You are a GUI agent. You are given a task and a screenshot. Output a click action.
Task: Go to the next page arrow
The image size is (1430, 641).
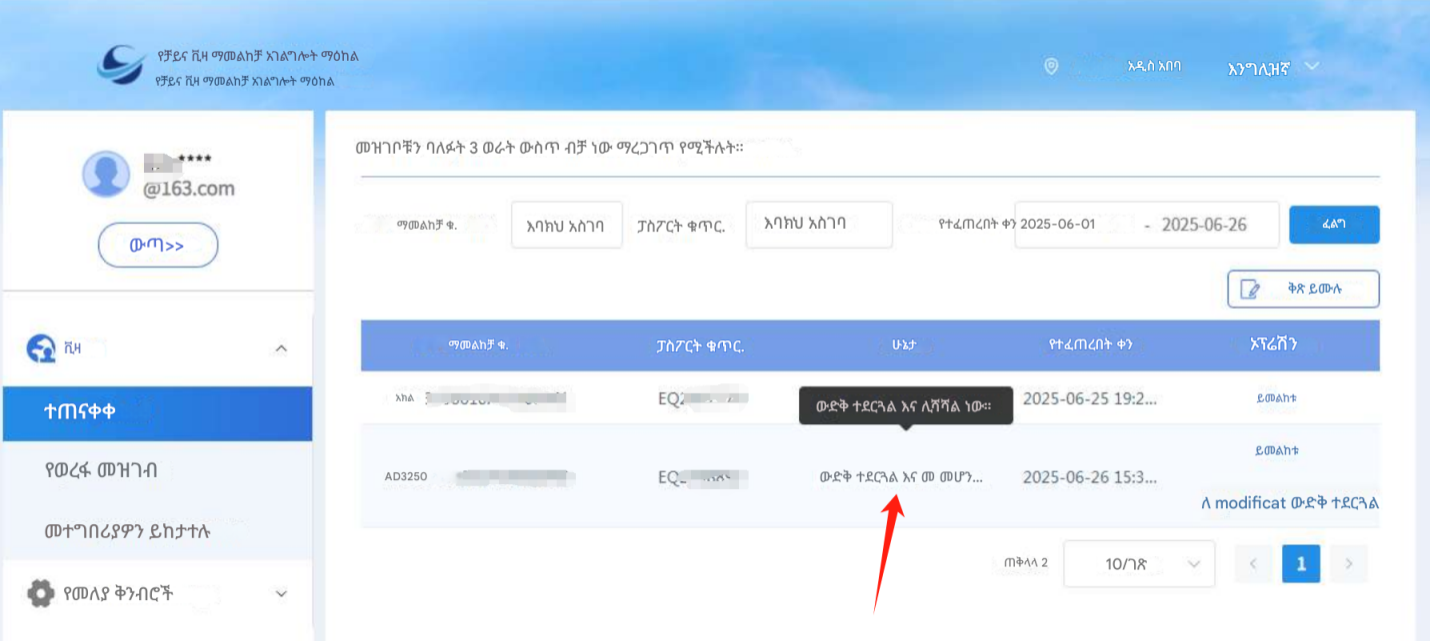tap(1348, 564)
